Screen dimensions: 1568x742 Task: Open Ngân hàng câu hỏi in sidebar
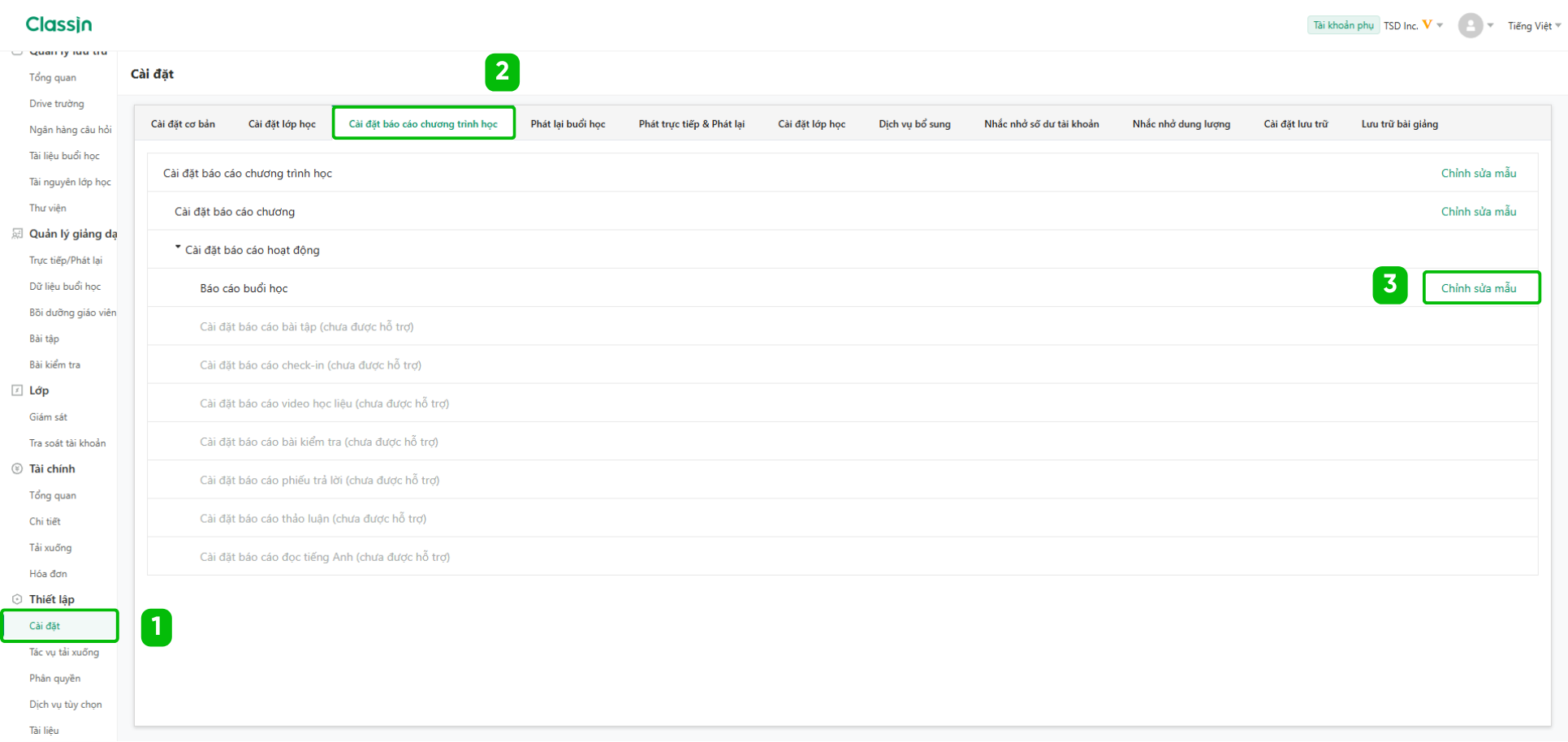click(x=70, y=130)
